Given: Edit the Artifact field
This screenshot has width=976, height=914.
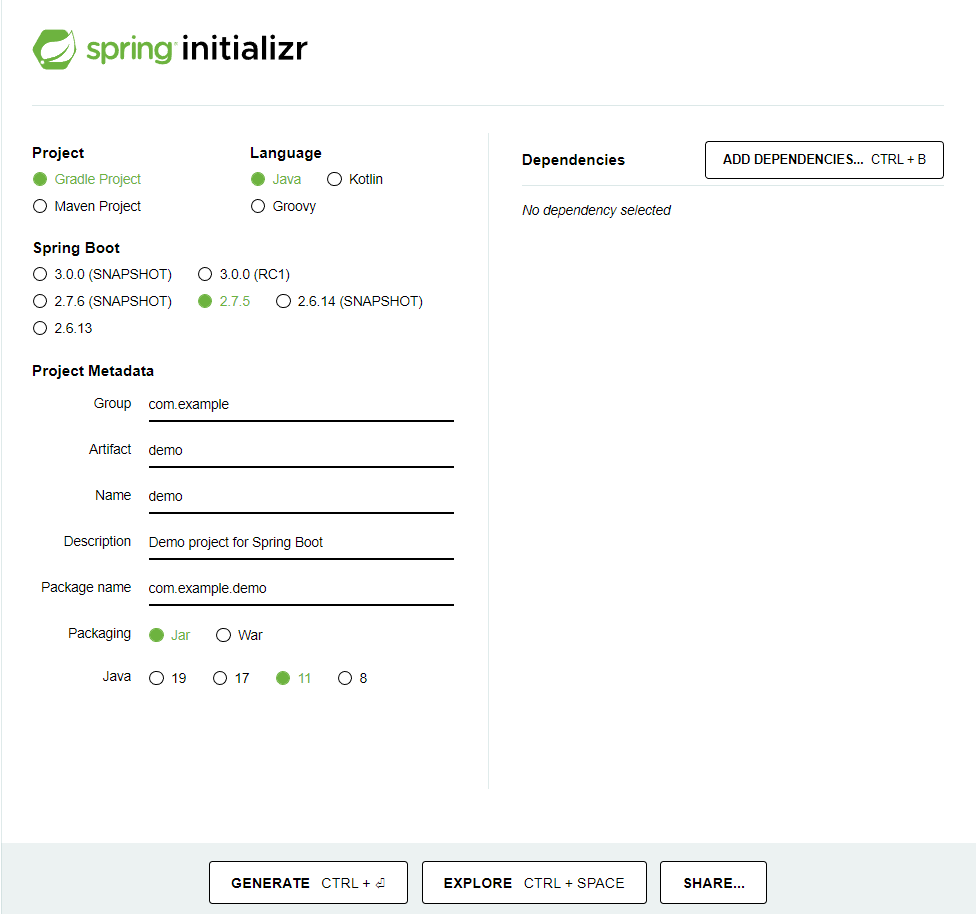Looking at the screenshot, I should pyautogui.click(x=301, y=451).
